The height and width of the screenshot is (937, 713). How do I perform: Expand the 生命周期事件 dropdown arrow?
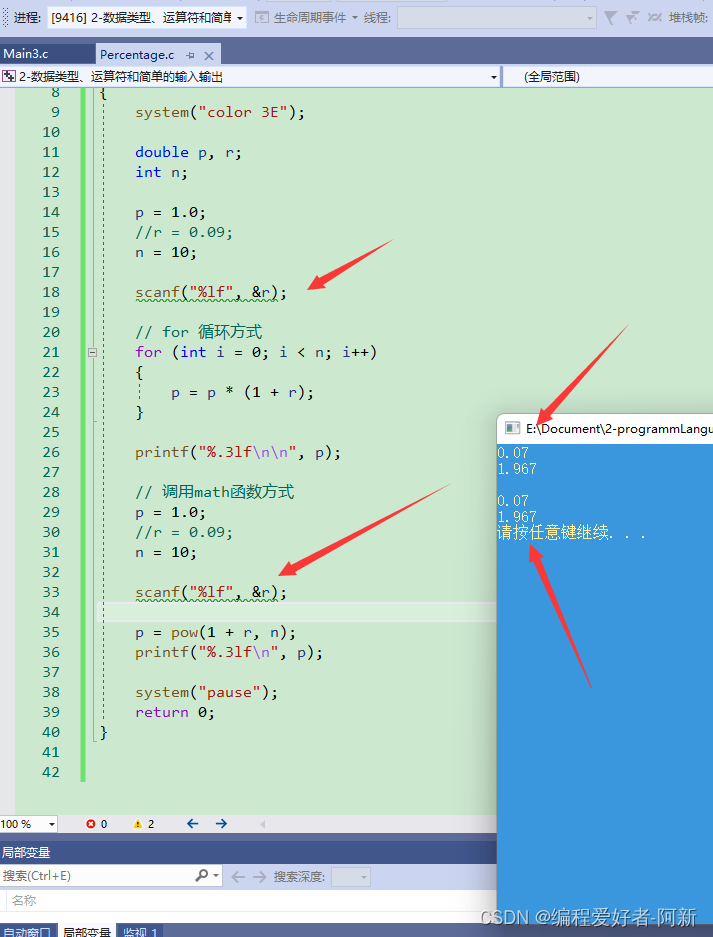(354, 18)
